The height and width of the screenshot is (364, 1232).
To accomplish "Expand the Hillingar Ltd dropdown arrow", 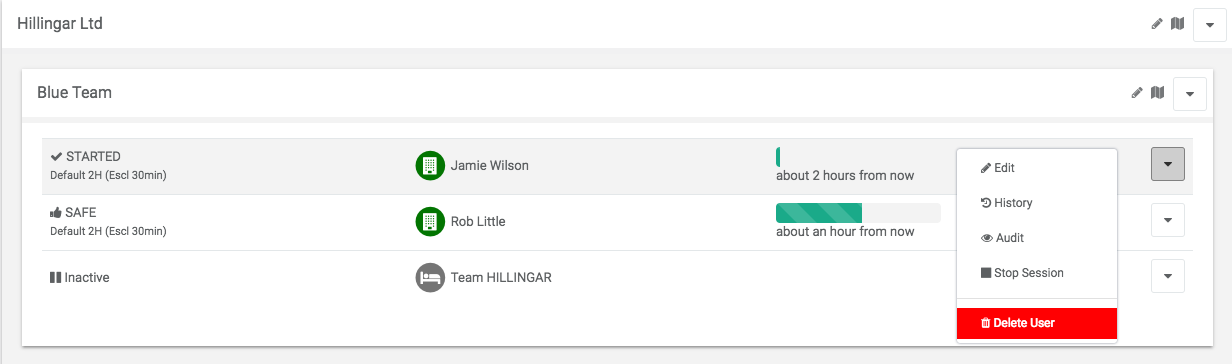I will 1210,24.
